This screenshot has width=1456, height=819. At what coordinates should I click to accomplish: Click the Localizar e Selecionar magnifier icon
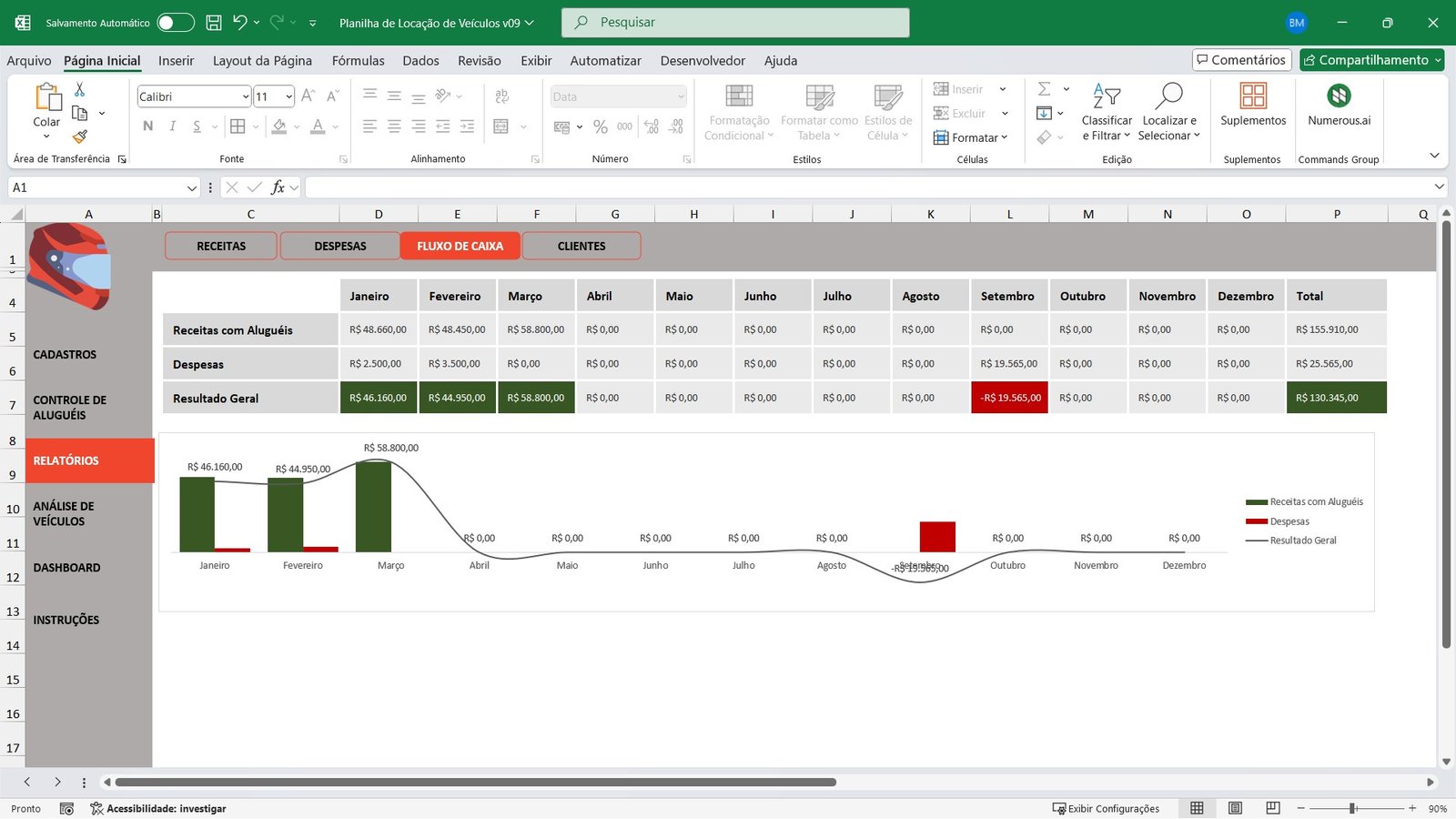click(1168, 96)
